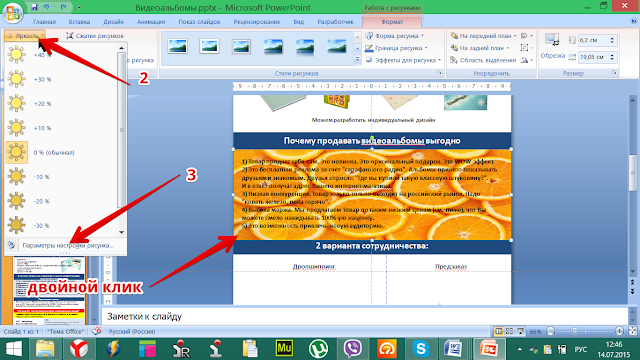Open the Вставка ribbon tab
The width and height of the screenshot is (640, 360).
[x=79, y=22]
